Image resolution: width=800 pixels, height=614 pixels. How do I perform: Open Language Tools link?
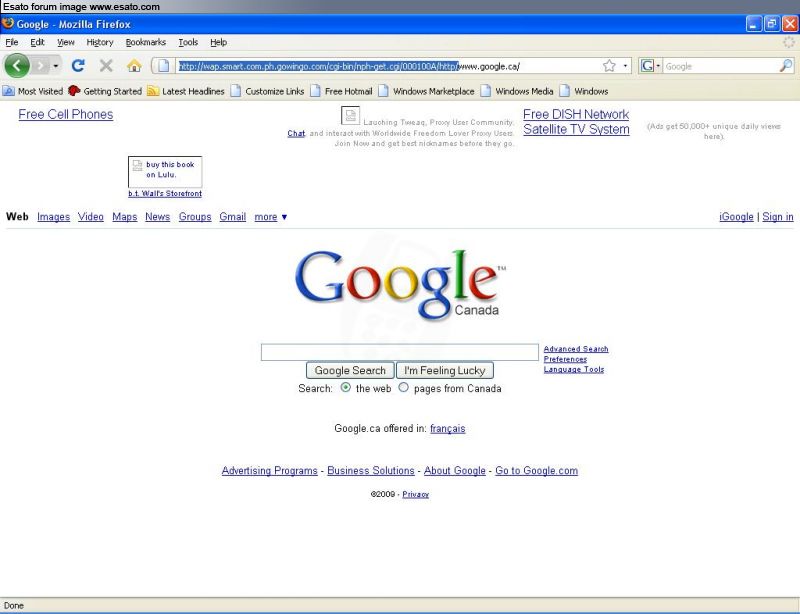coord(574,370)
